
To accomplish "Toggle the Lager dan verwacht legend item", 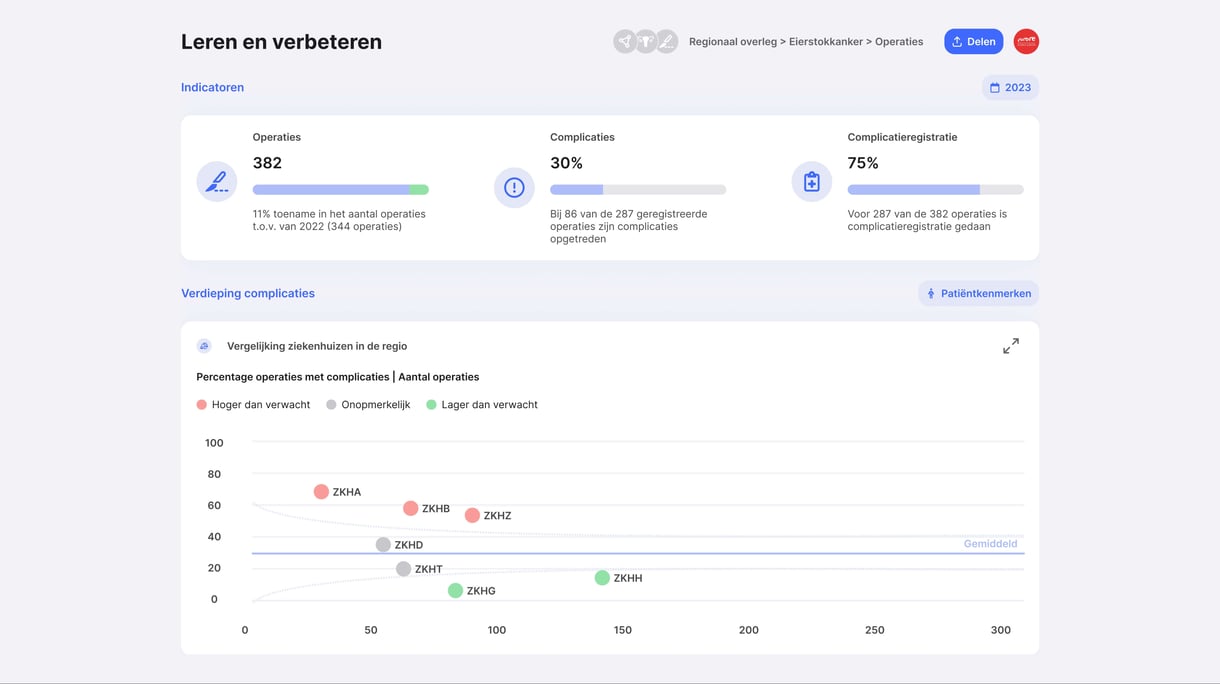I will click(483, 404).
